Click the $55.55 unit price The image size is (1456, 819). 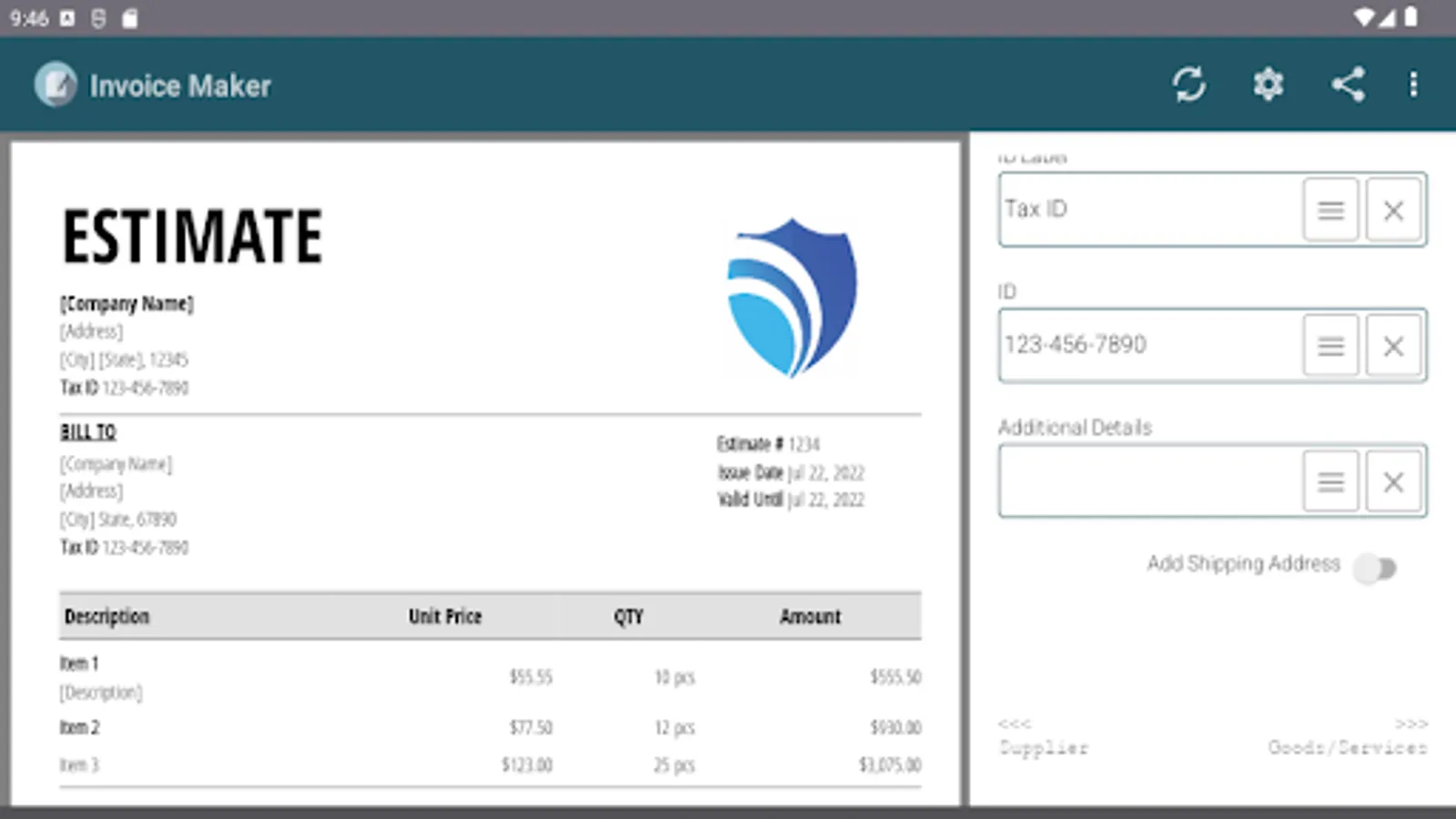pyautogui.click(x=531, y=677)
